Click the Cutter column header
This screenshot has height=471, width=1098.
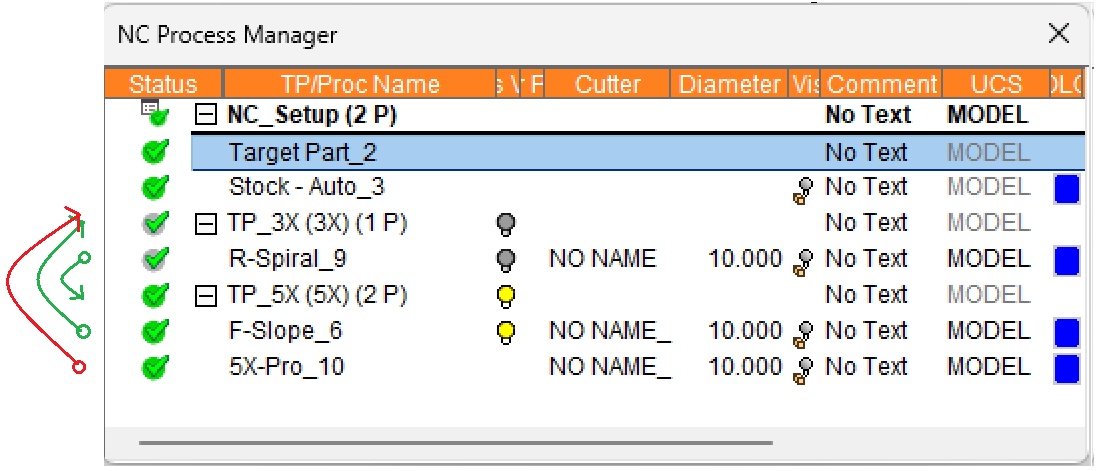[x=608, y=84]
